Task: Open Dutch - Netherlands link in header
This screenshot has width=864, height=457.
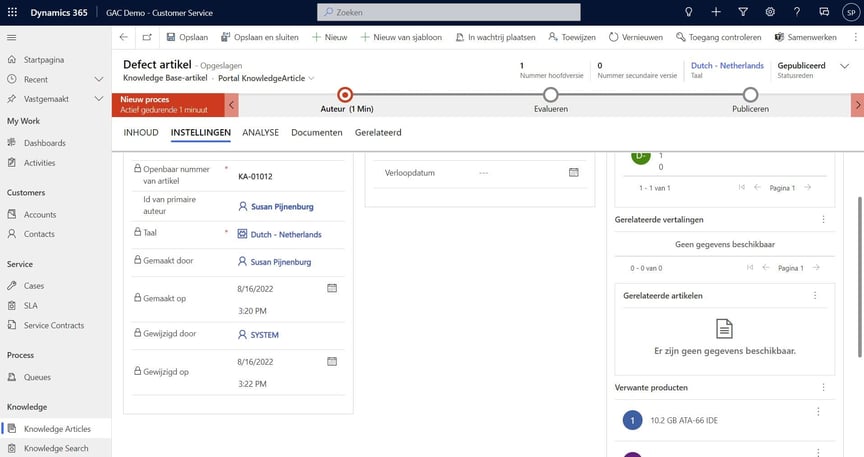Action: click(727, 65)
